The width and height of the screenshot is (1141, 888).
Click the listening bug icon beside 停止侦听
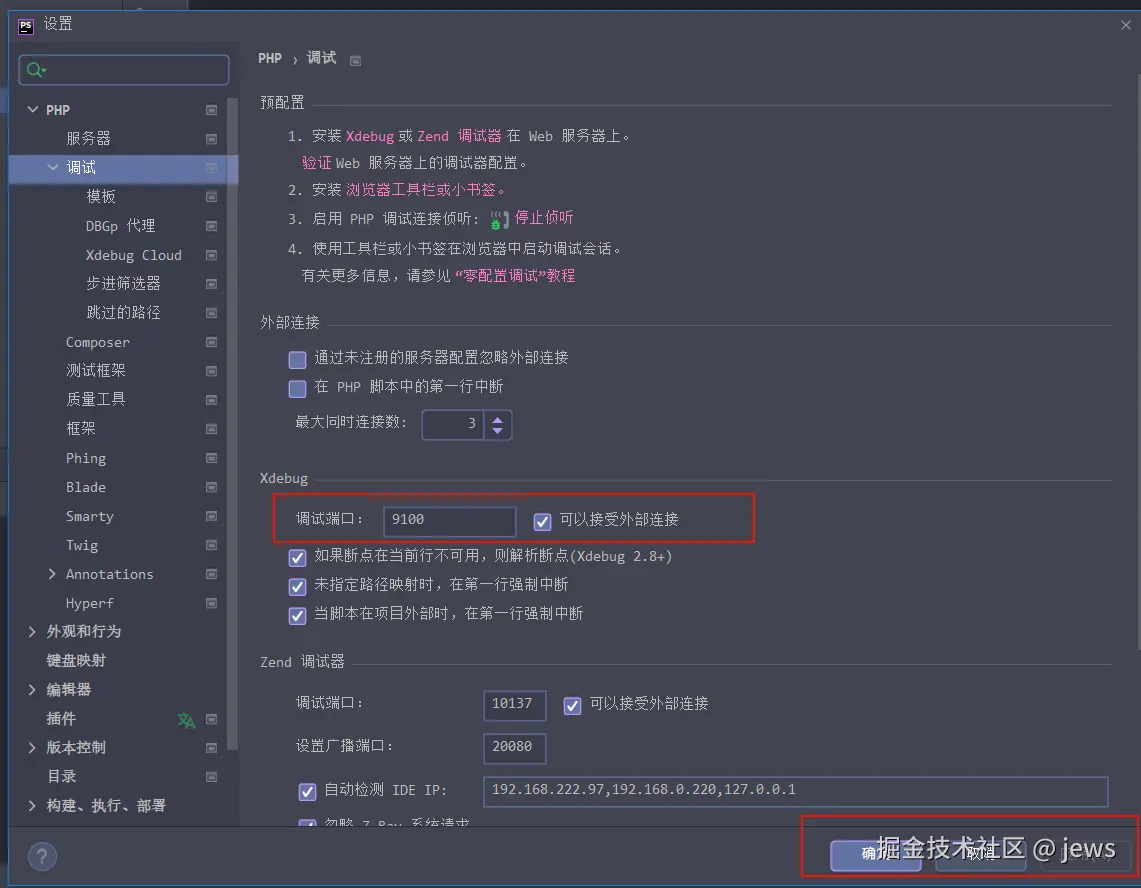coord(495,219)
